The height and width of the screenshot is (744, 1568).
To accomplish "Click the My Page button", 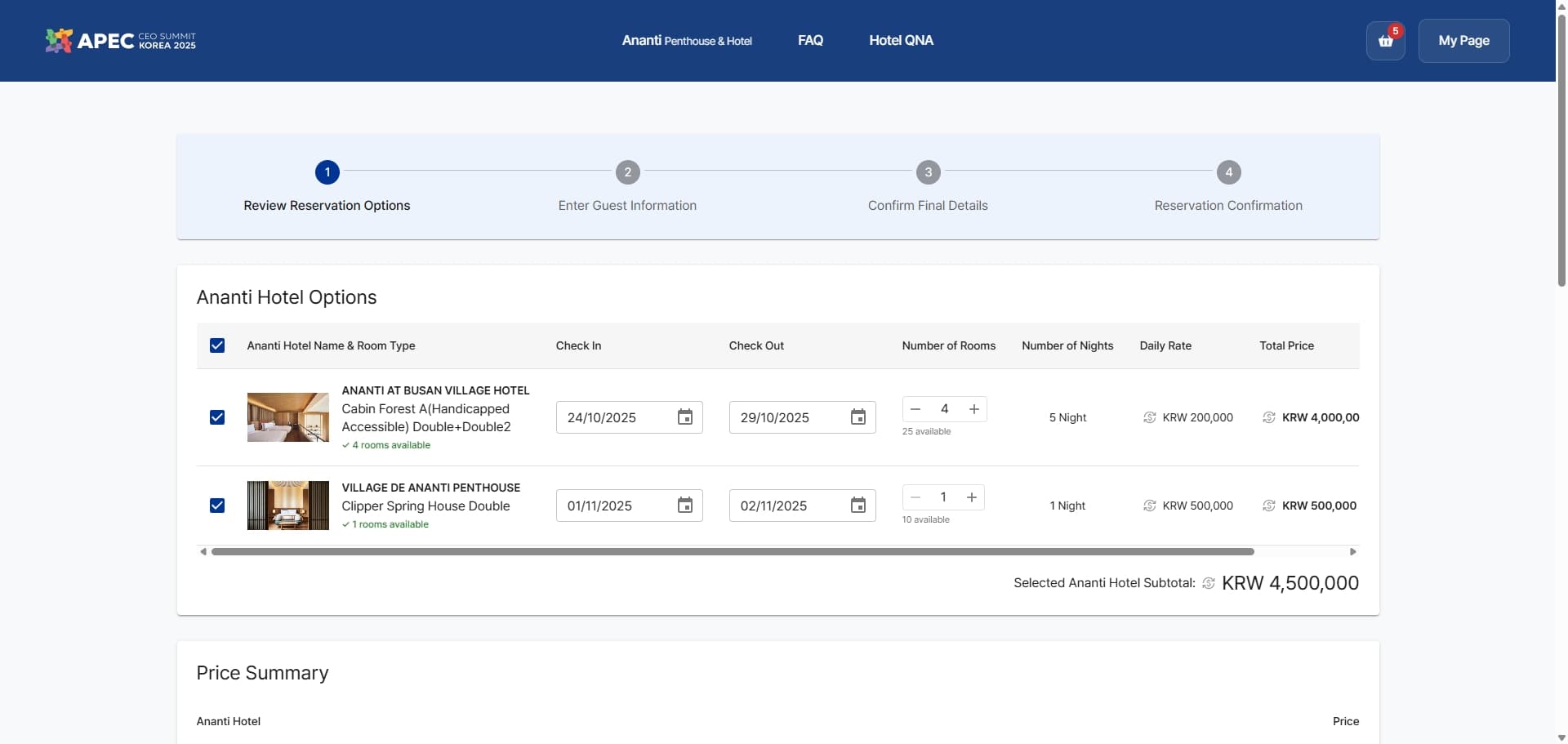I will tap(1463, 41).
